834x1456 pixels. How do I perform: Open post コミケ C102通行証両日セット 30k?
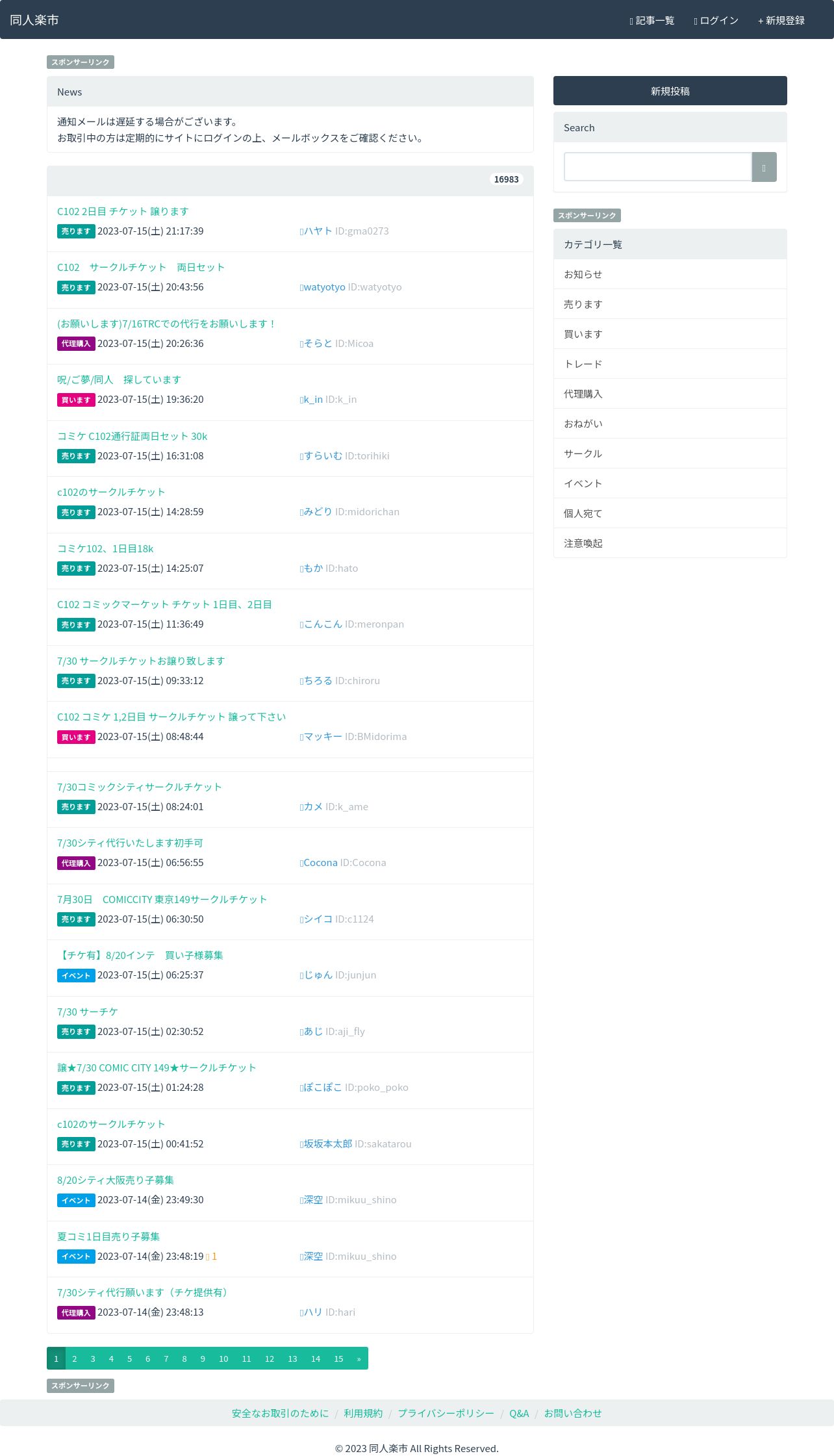click(133, 436)
